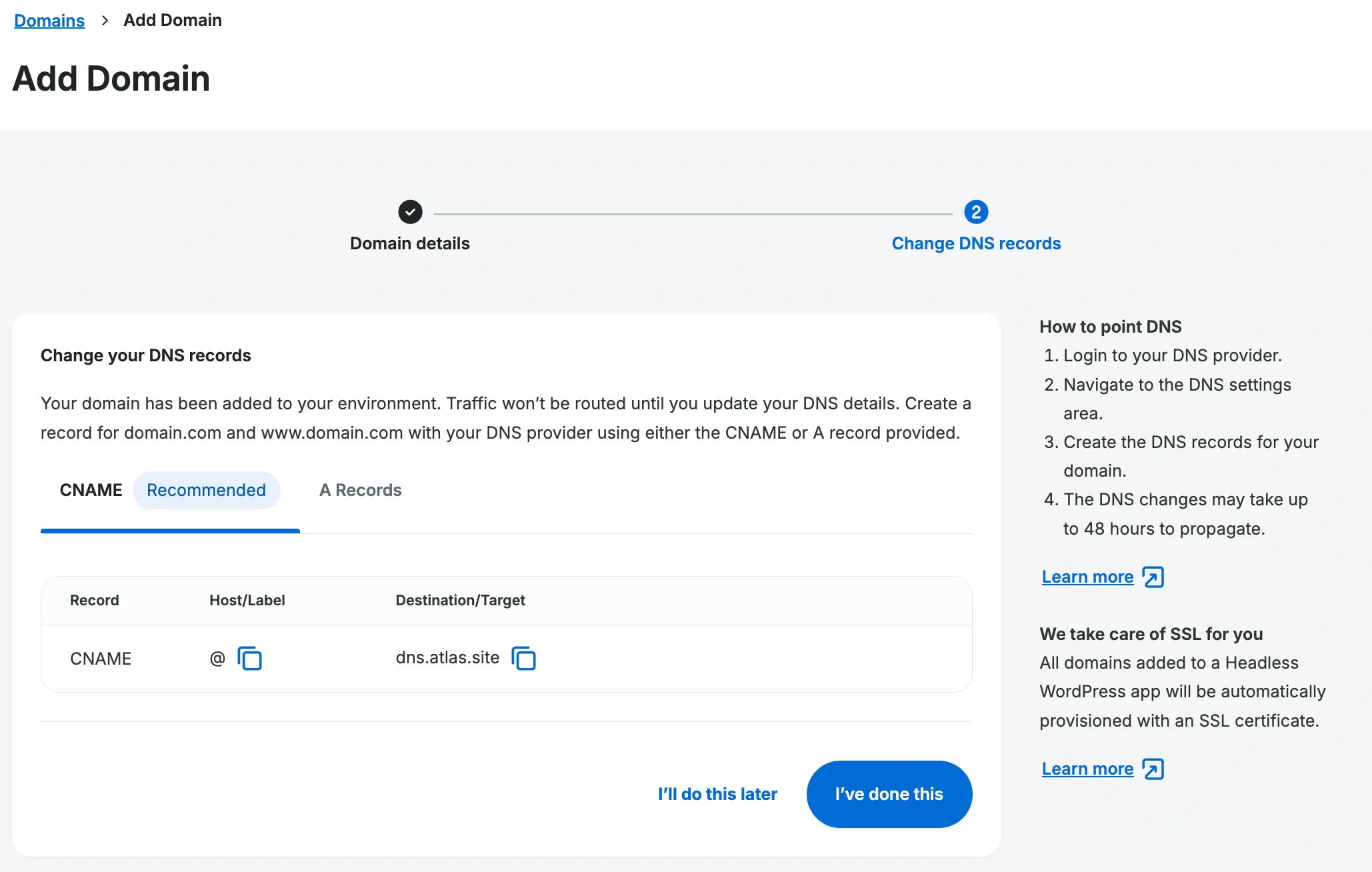Image resolution: width=1372 pixels, height=872 pixels.
Task: Click the Learn more link in SSL section
Action: [x=1087, y=769]
